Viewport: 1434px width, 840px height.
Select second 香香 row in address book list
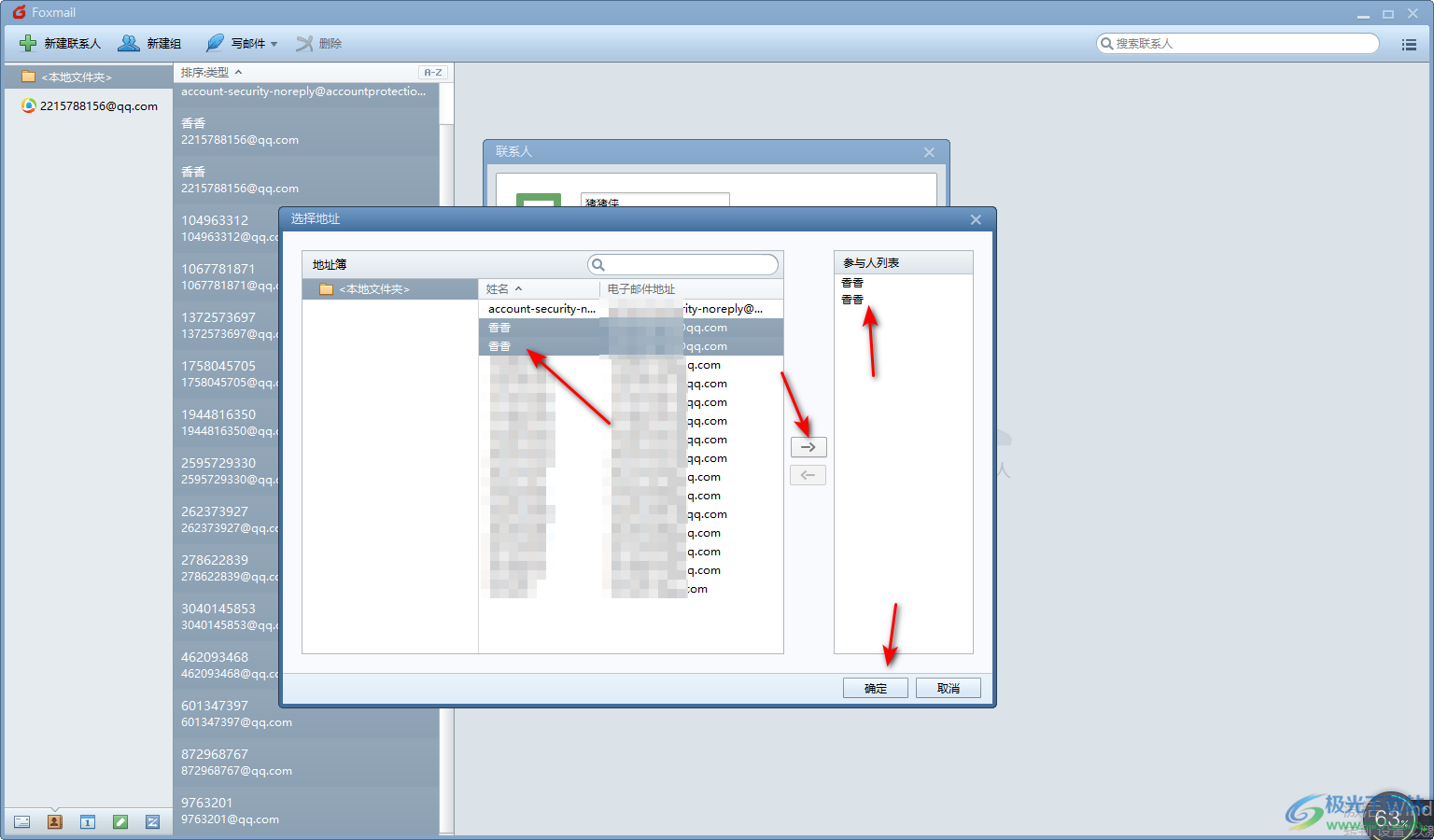(x=631, y=346)
